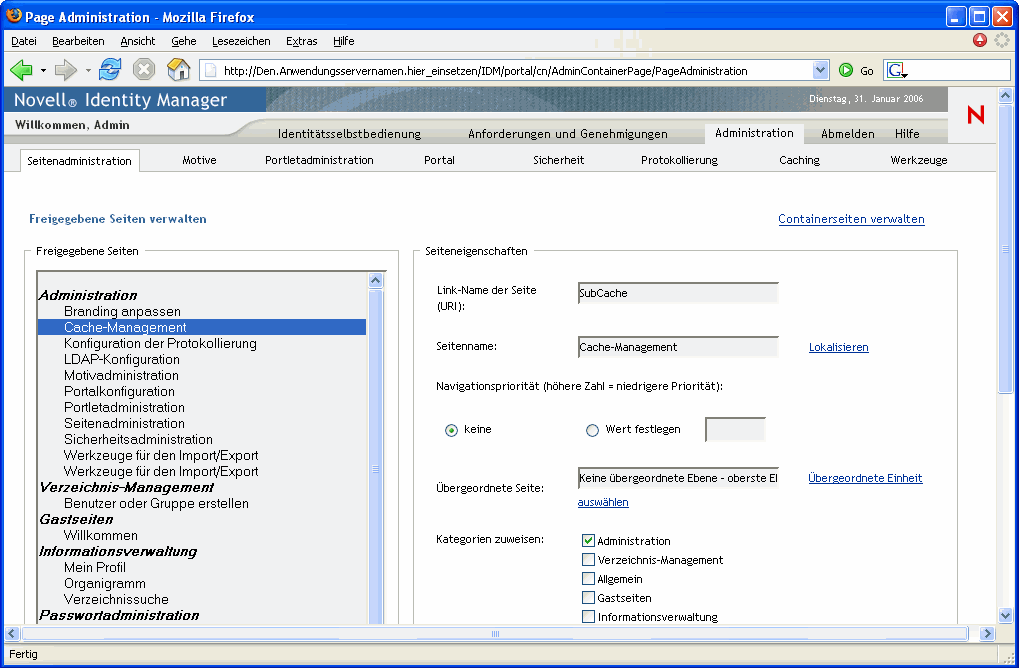Viewport: 1019px width, 668px height.
Task: Switch to the Portletadministration tab
Action: [x=319, y=160]
